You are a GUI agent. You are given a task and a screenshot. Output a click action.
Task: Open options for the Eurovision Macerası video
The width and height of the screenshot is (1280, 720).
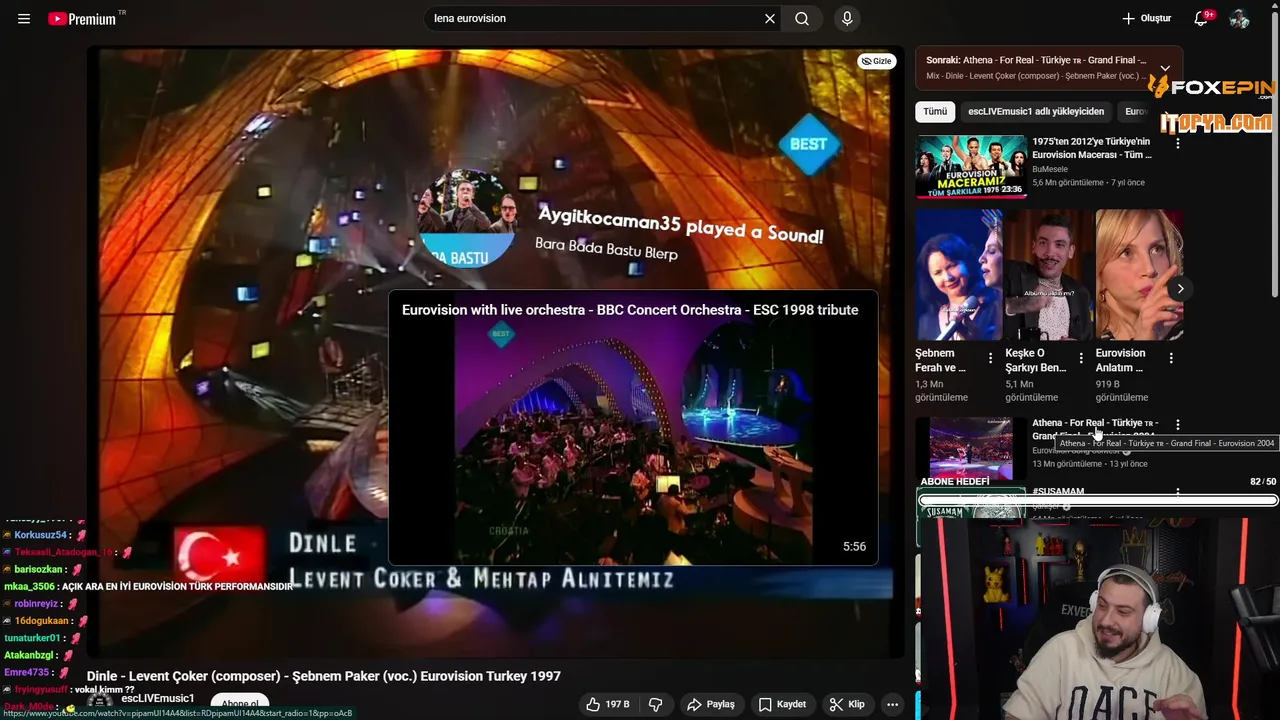(1177, 144)
